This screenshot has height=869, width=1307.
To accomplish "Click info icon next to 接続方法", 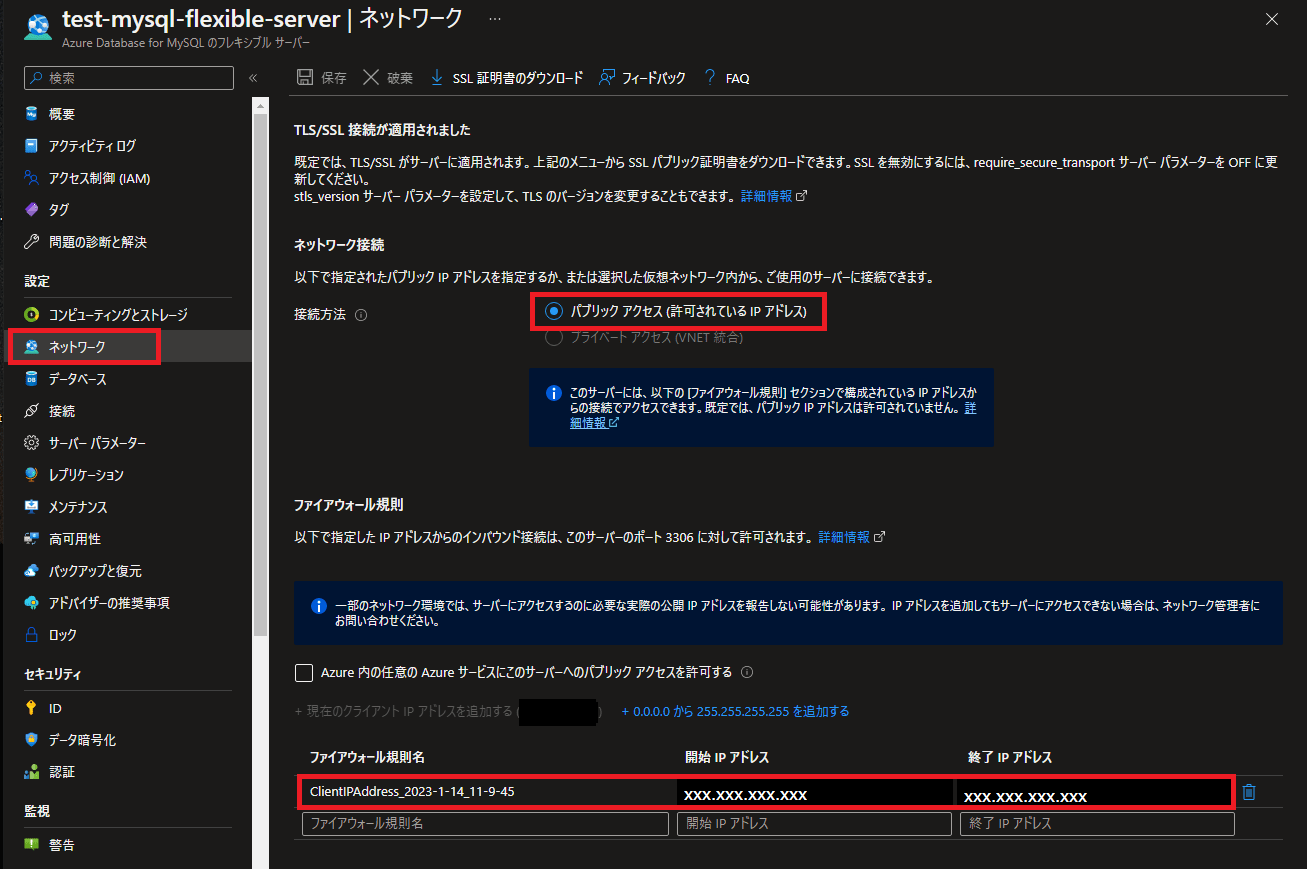I will (x=362, y=315).
